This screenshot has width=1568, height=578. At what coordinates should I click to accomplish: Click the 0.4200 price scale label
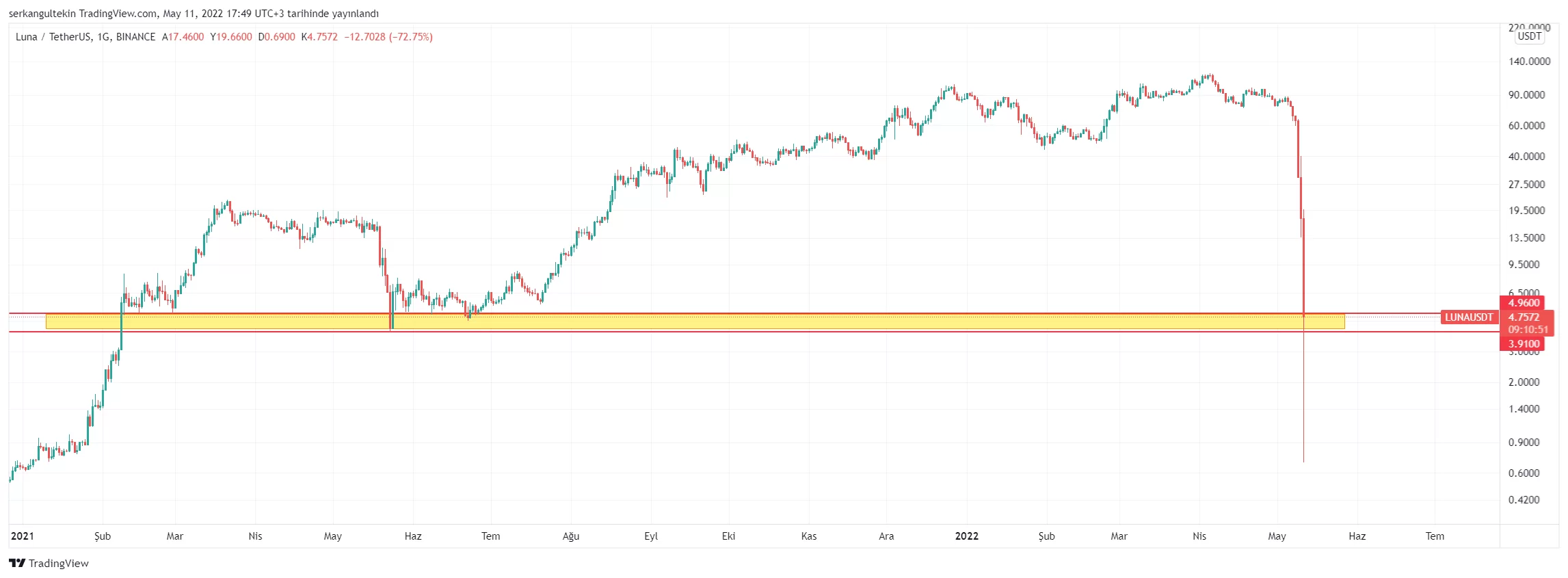(x=1524, y=500)
